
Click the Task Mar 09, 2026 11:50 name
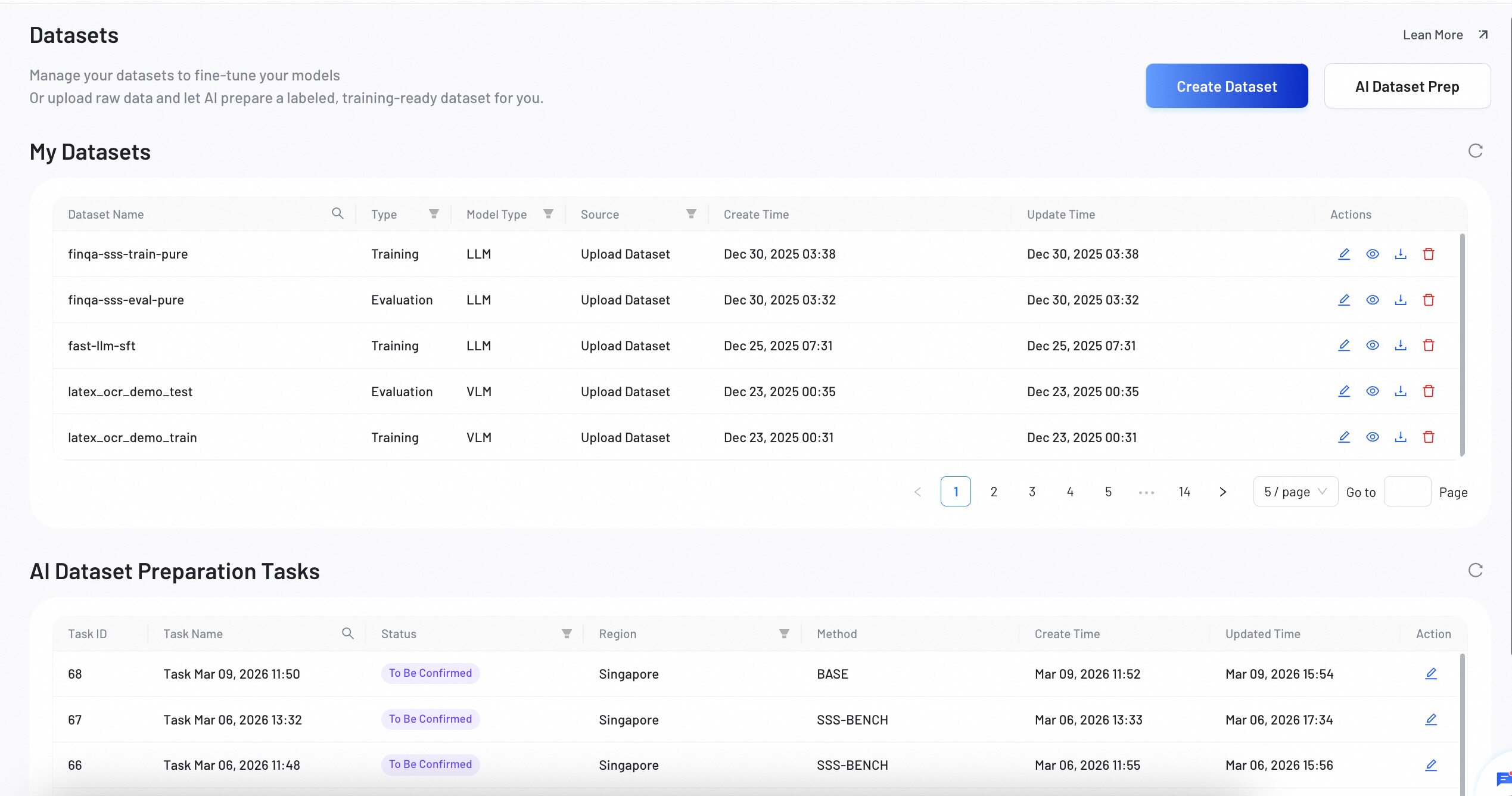click(x=232, y=674)
